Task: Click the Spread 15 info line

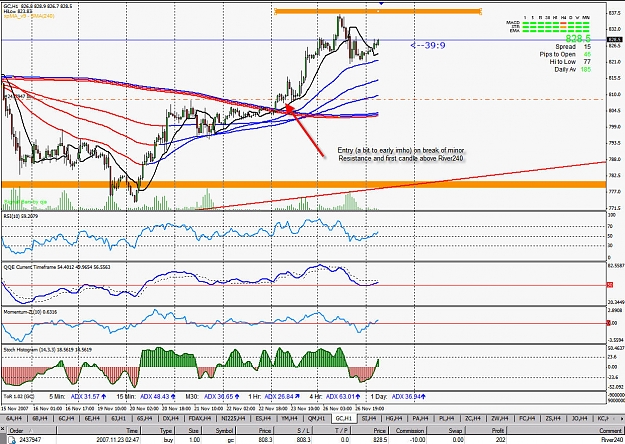Action: click(x=573, y=47)
